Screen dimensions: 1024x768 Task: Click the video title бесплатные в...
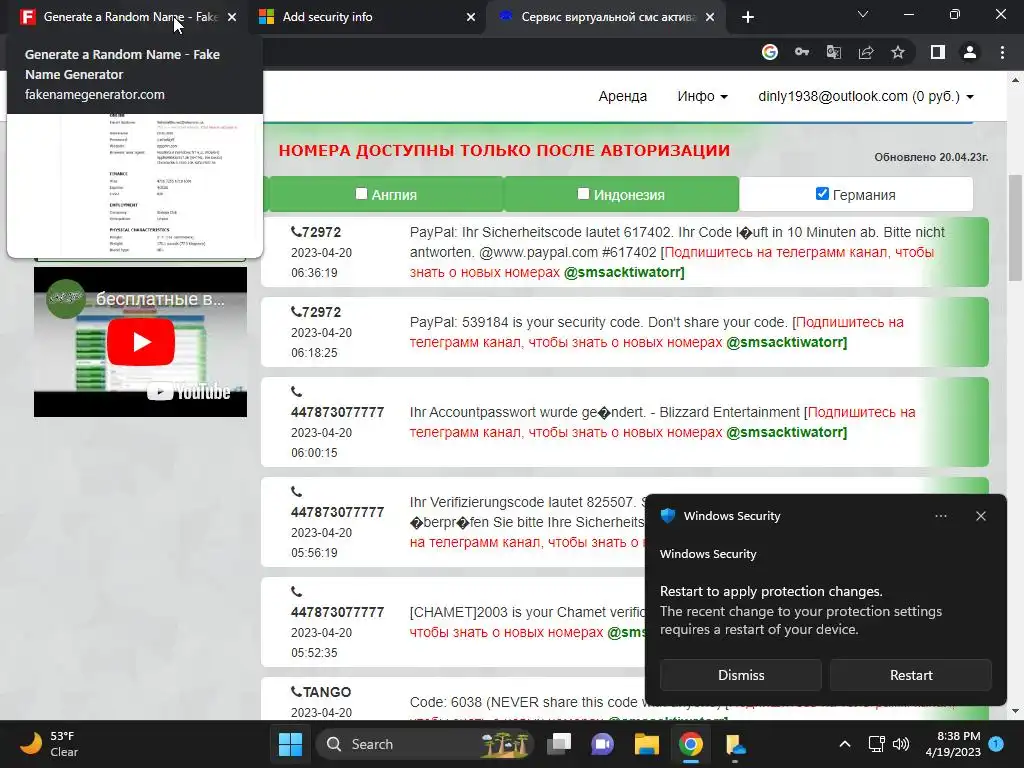pyautogui.click(x=160, y=299)
